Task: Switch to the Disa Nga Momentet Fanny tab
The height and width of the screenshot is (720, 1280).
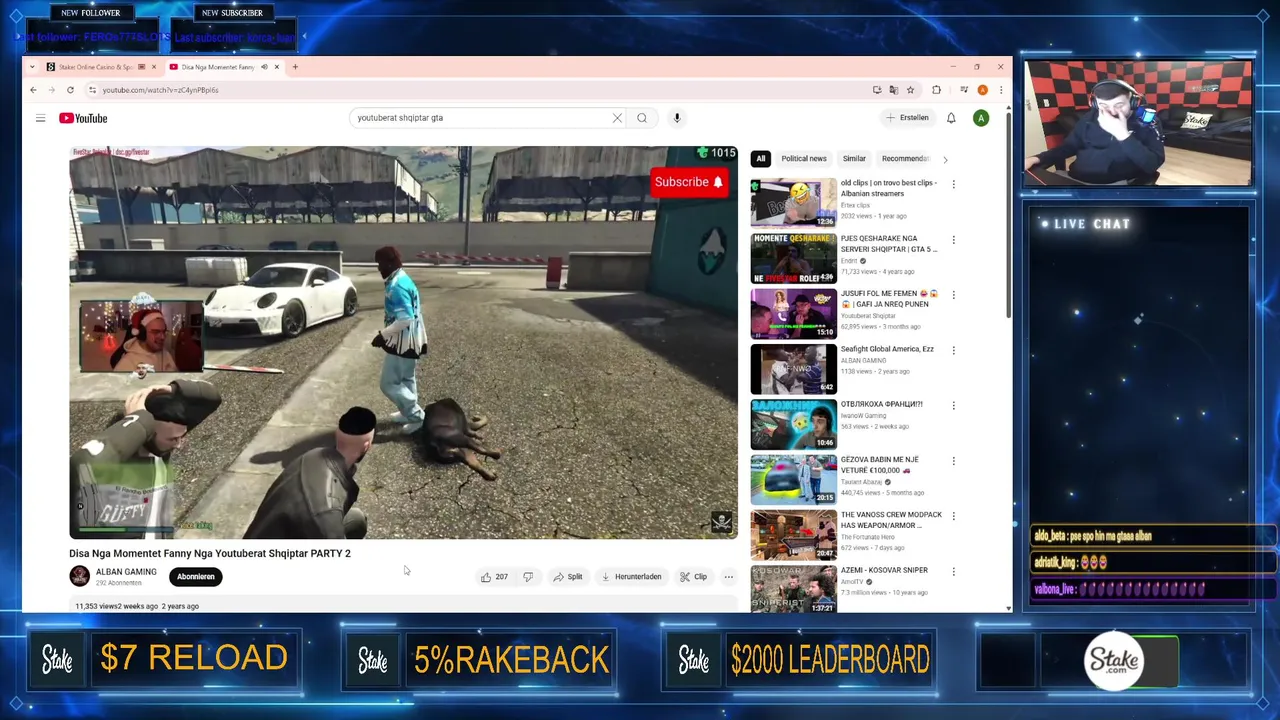Action: (x=215, y=67)
